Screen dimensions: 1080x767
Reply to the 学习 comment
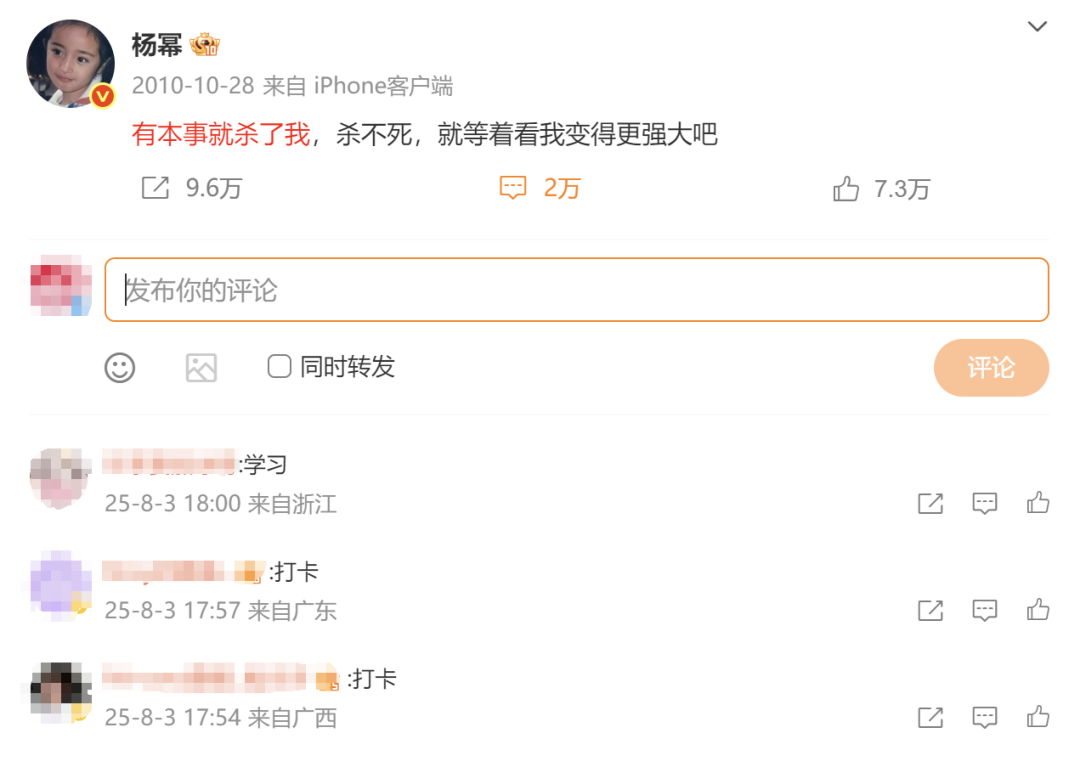(984, 503)
